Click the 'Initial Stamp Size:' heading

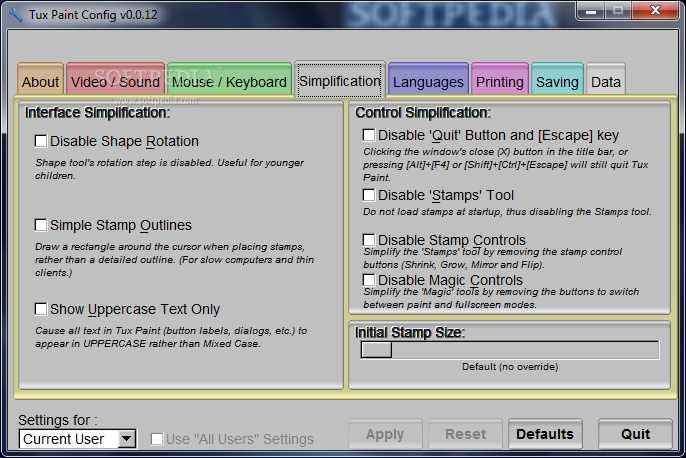pos(410,332)
